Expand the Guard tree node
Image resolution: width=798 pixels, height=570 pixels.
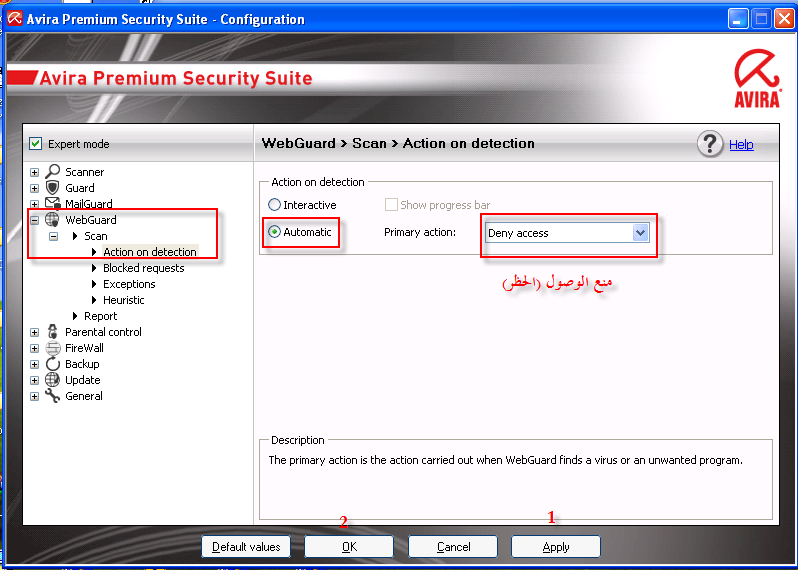coord(35,188)
